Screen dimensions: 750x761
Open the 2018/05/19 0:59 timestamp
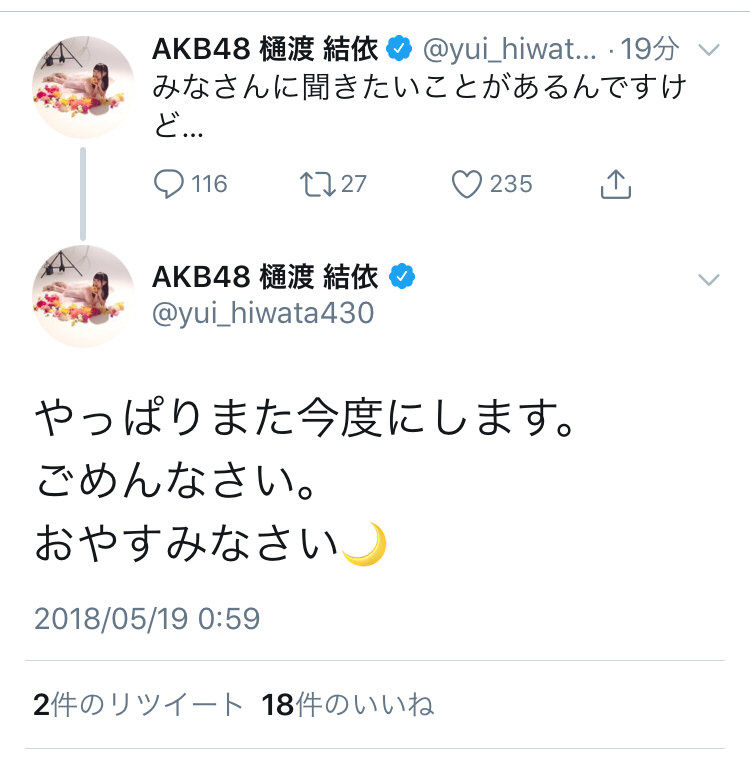pos(147,618)
